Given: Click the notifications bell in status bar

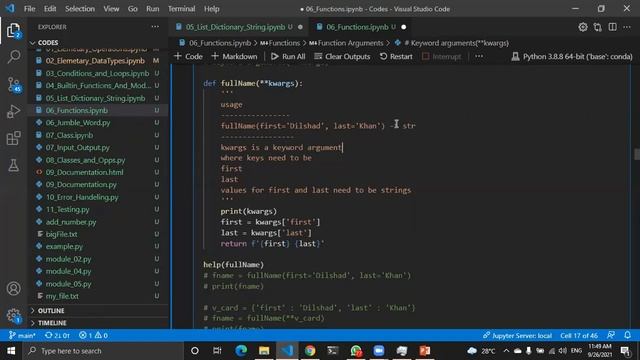Looking at the screenshot, I should pyautogui.click(x=627, y=335).
